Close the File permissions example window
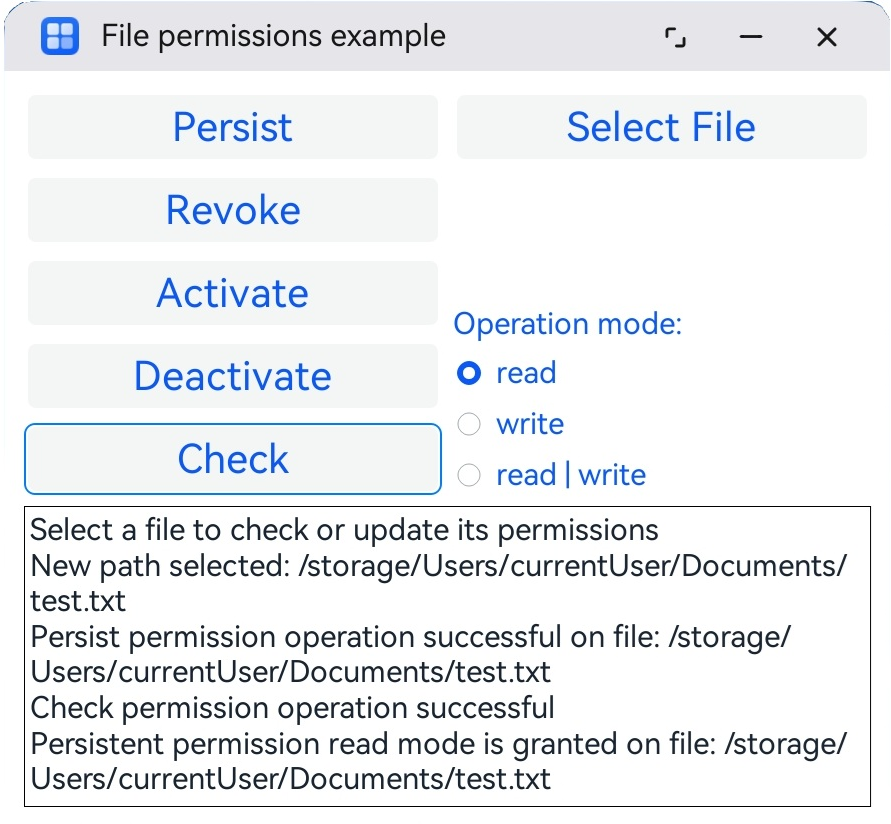 coord(826,38)
